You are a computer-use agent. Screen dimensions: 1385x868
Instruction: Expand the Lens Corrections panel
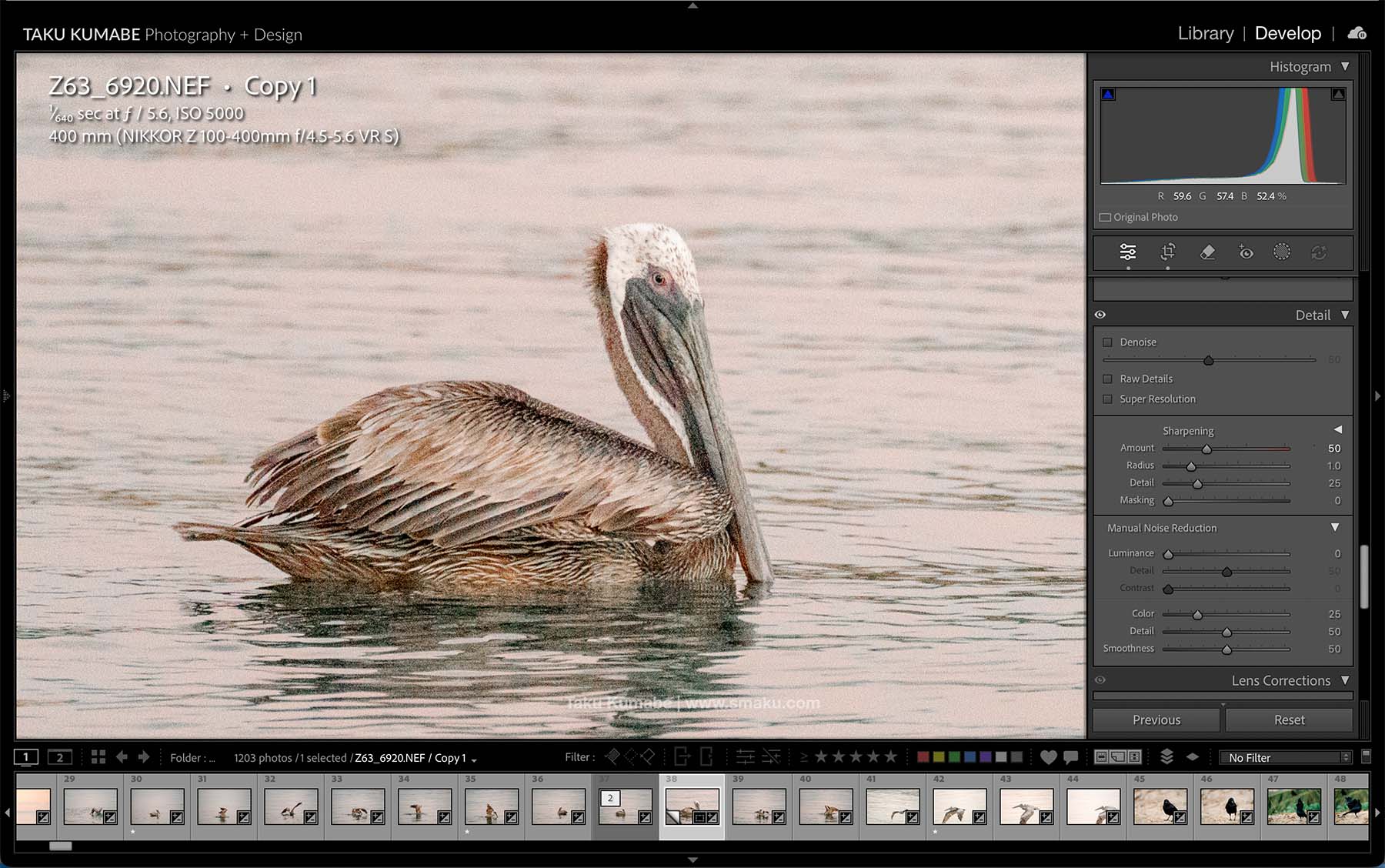(1345, 680)
